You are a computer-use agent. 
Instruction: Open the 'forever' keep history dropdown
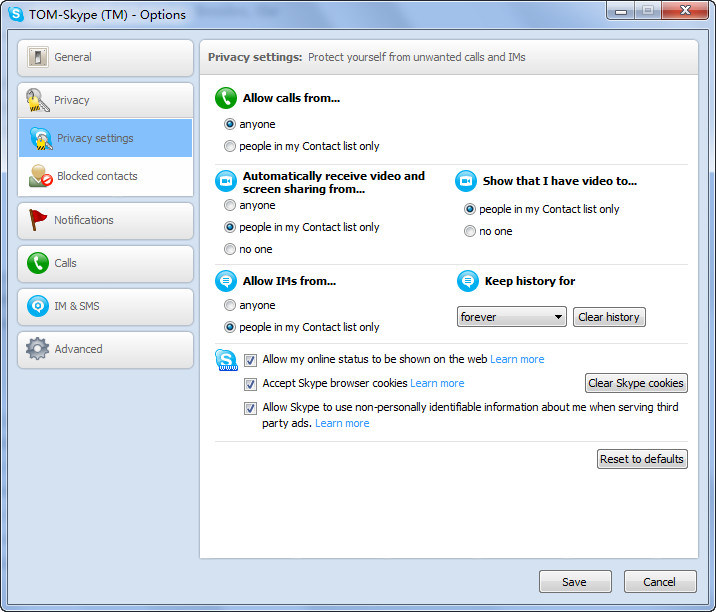click(511, 317)
